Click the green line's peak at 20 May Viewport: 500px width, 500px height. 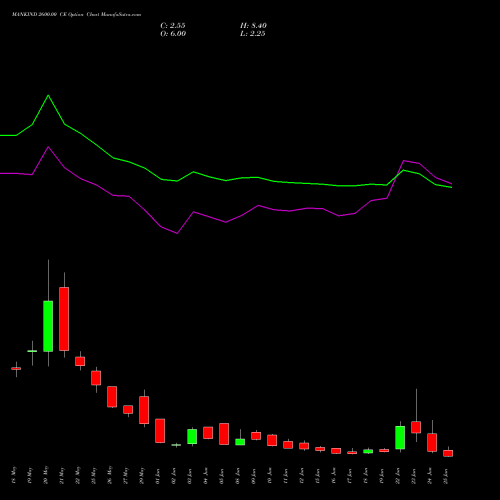pyautogui.click(x=48, y=96)
